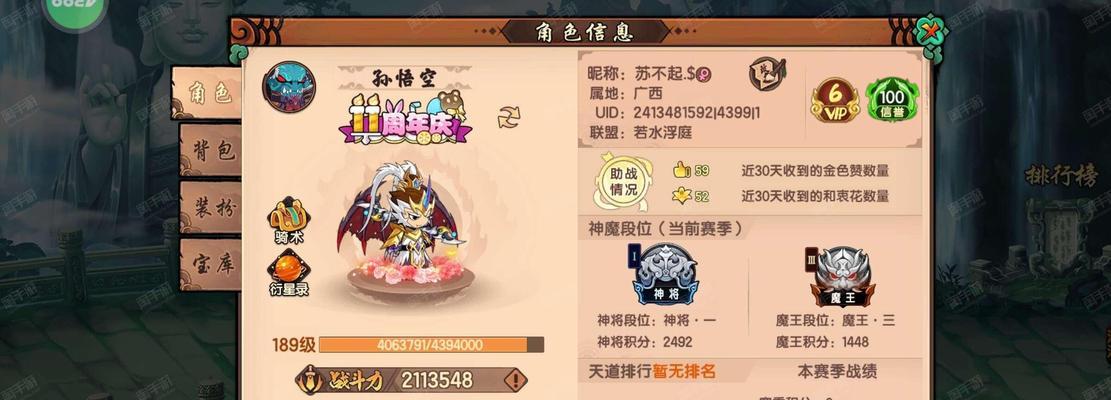Open the 骑术 riding skill icon
This screenshot has height=400, width=1111.
(x=289, y=220)
